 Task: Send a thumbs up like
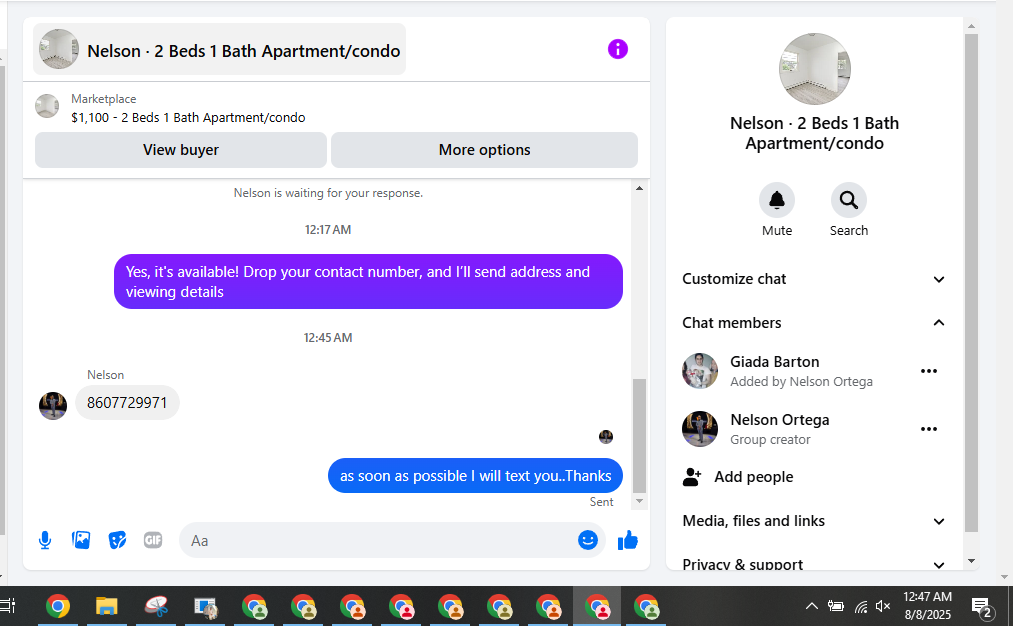pos(627,540)
